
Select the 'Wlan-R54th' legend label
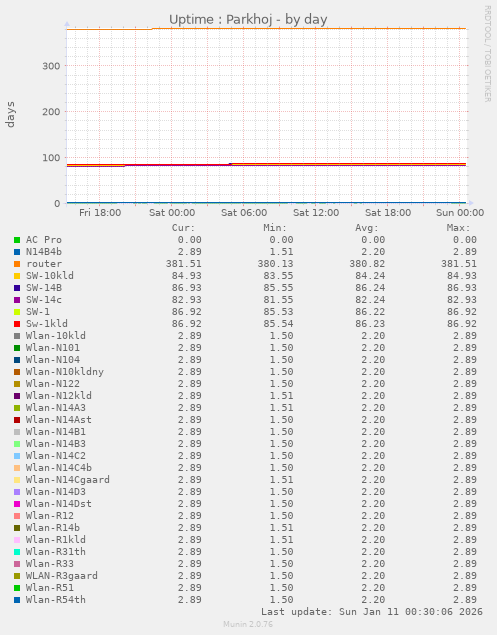(x=56, y=600)
